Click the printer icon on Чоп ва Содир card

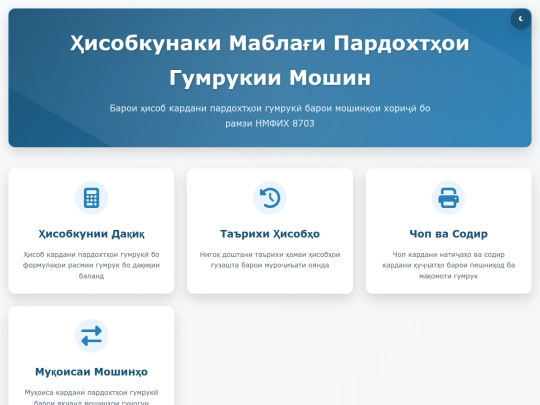tap(448, 198)
